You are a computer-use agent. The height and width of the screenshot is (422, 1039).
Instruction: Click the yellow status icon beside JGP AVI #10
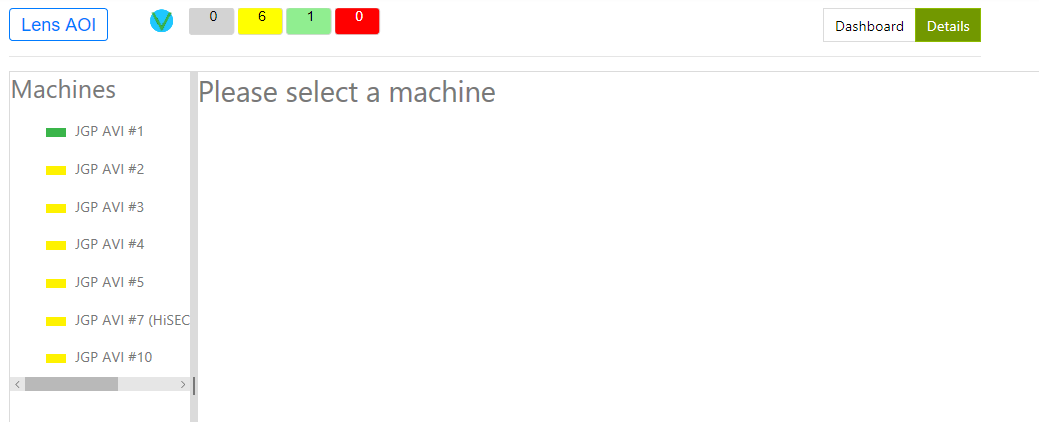[x=56, y=358]
